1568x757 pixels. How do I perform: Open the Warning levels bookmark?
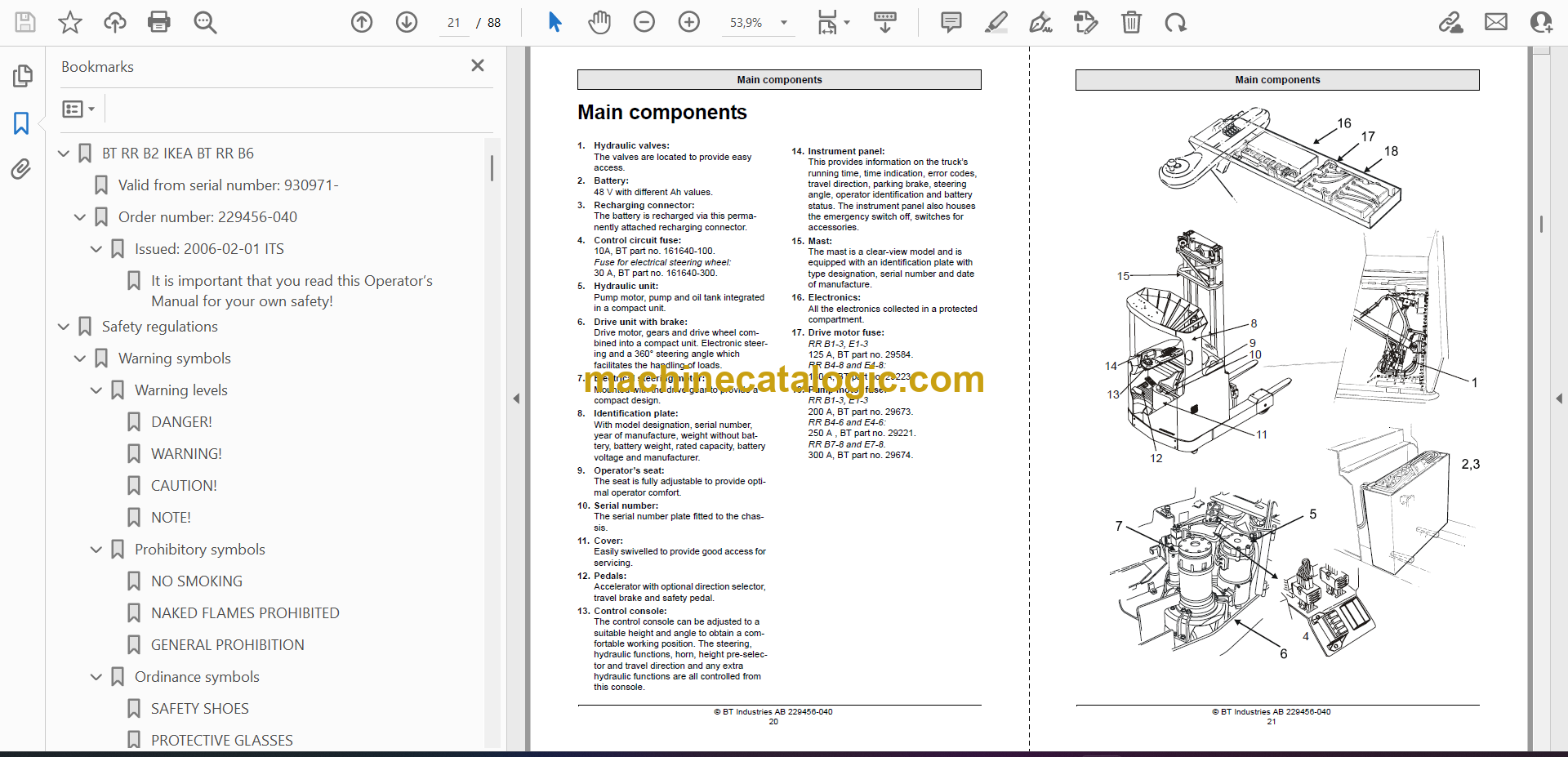click(181, 390)
